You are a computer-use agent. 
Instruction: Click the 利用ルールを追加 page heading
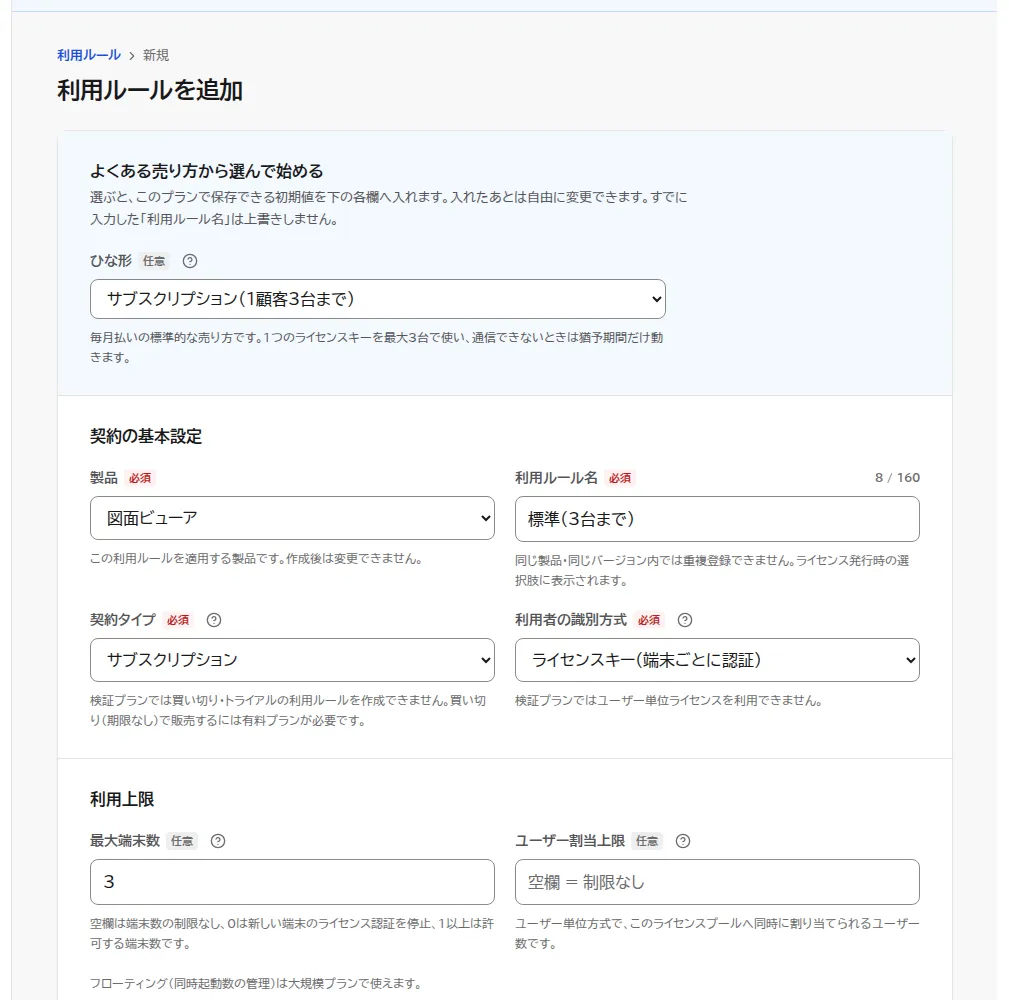pyautogui.click(x=150, y=90)
